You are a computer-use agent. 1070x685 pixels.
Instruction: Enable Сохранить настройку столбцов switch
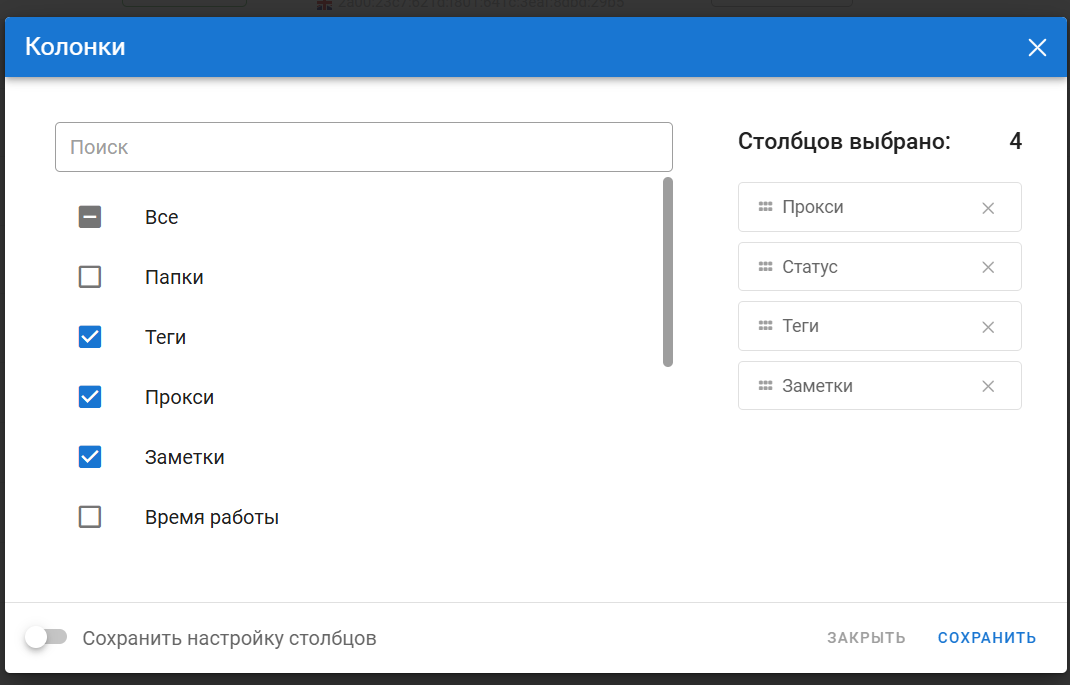click(x=46, y=638)
